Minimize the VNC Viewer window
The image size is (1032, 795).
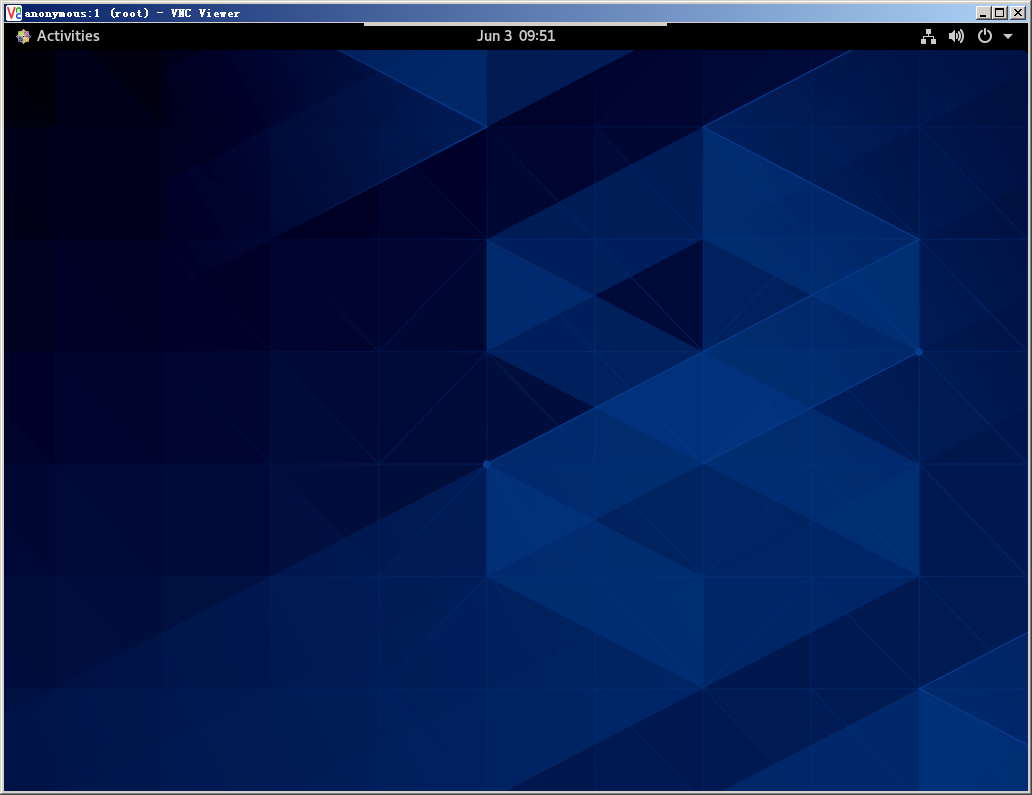pos(983,13)
